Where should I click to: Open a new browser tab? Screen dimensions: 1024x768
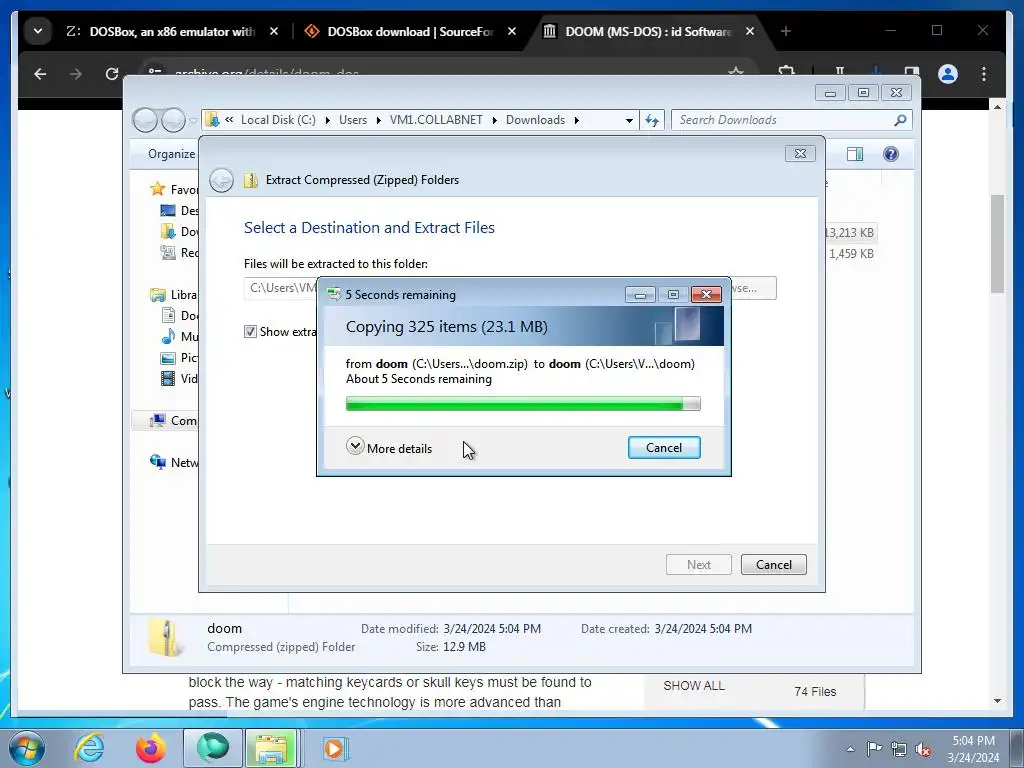[786, 31]
